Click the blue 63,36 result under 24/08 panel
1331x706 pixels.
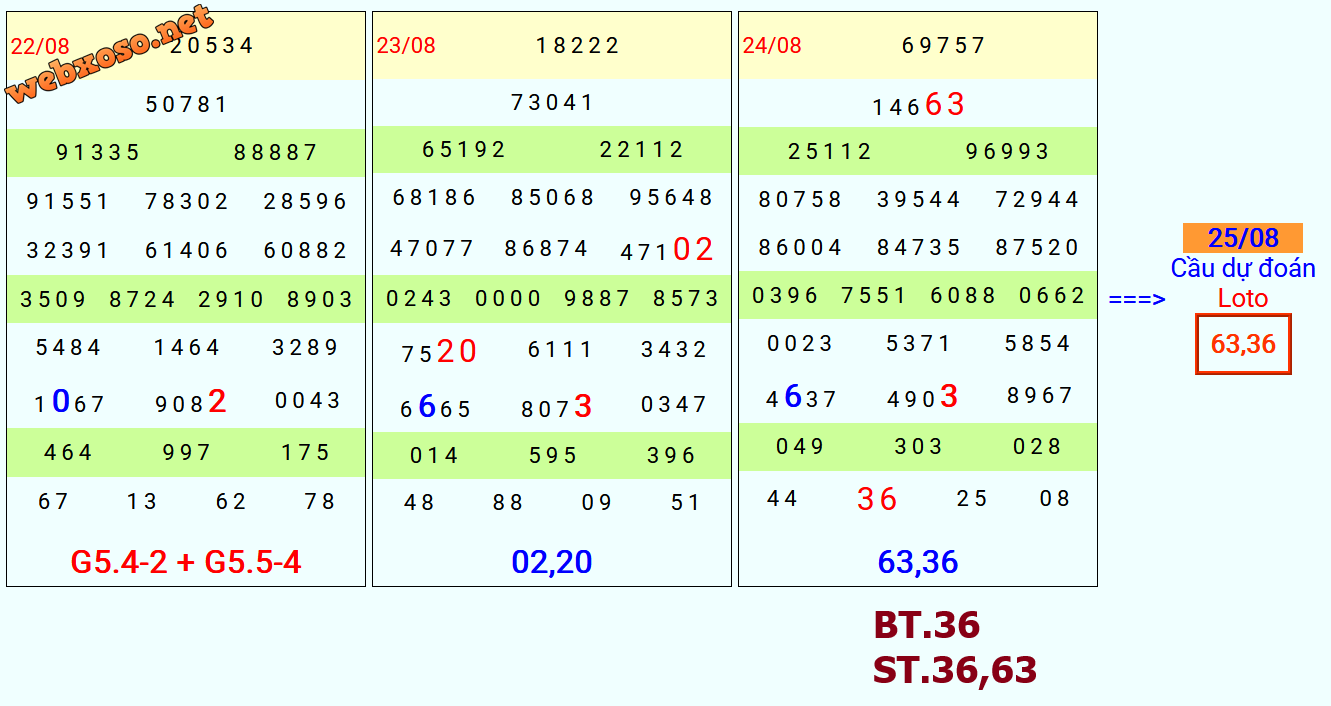click(918, 562)
